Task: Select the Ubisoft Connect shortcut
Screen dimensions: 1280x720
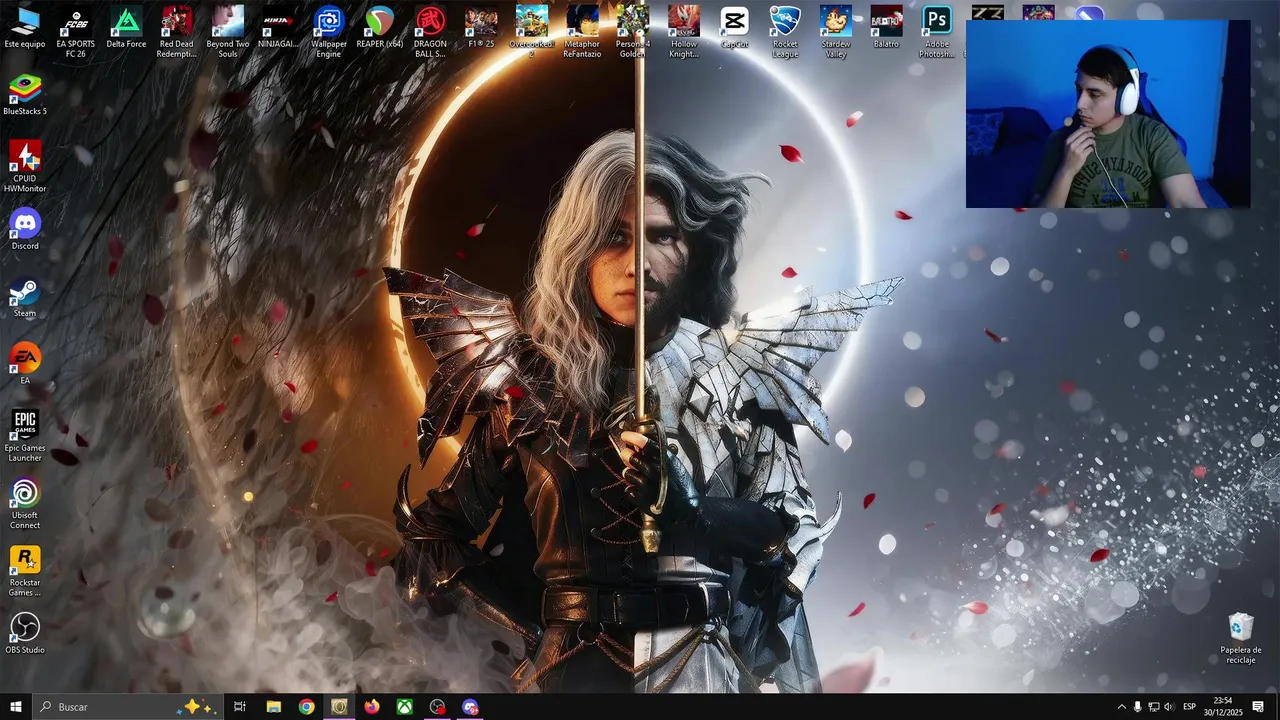Action: pos(25,504)
